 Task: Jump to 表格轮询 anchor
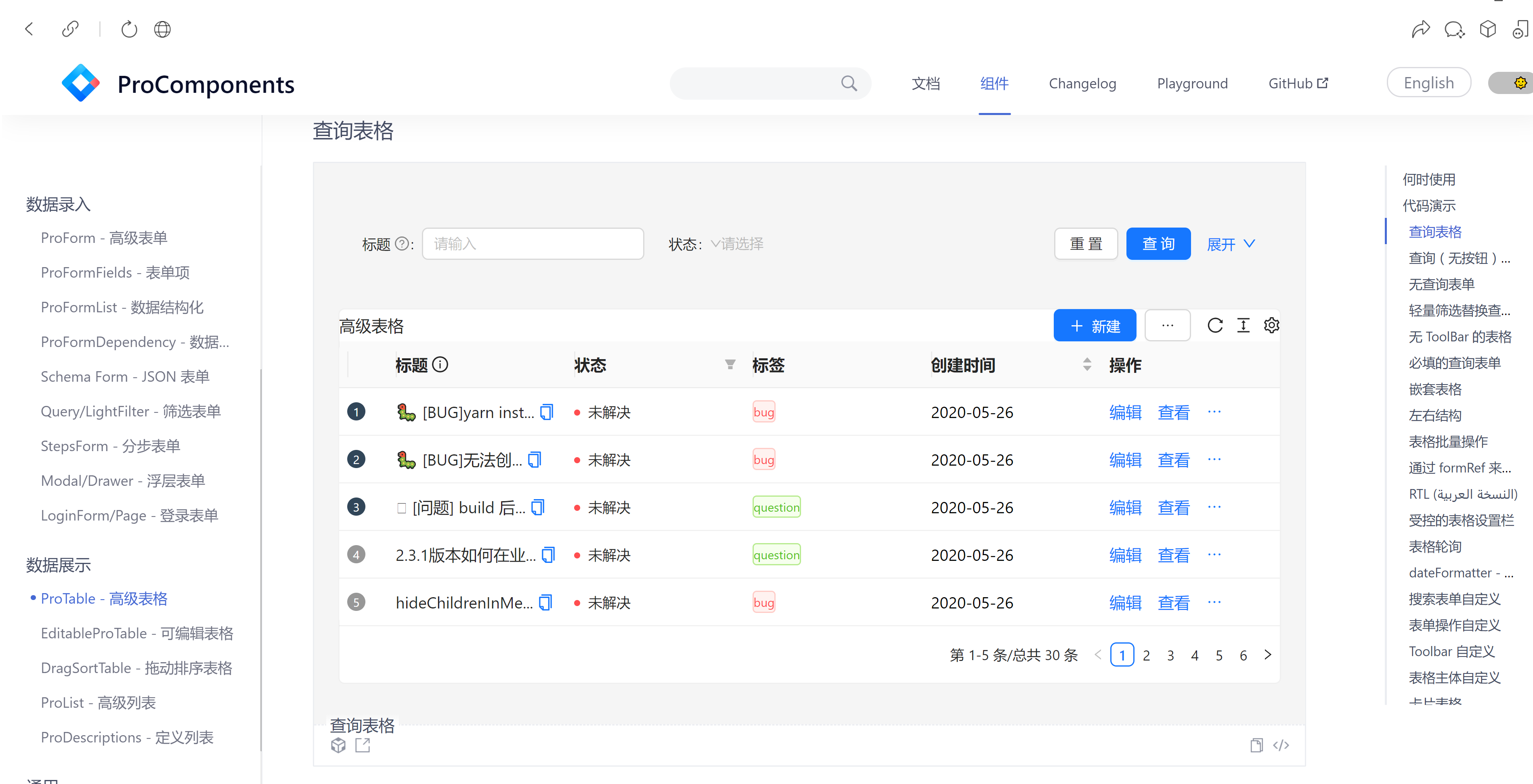(x=1435, y=546)
